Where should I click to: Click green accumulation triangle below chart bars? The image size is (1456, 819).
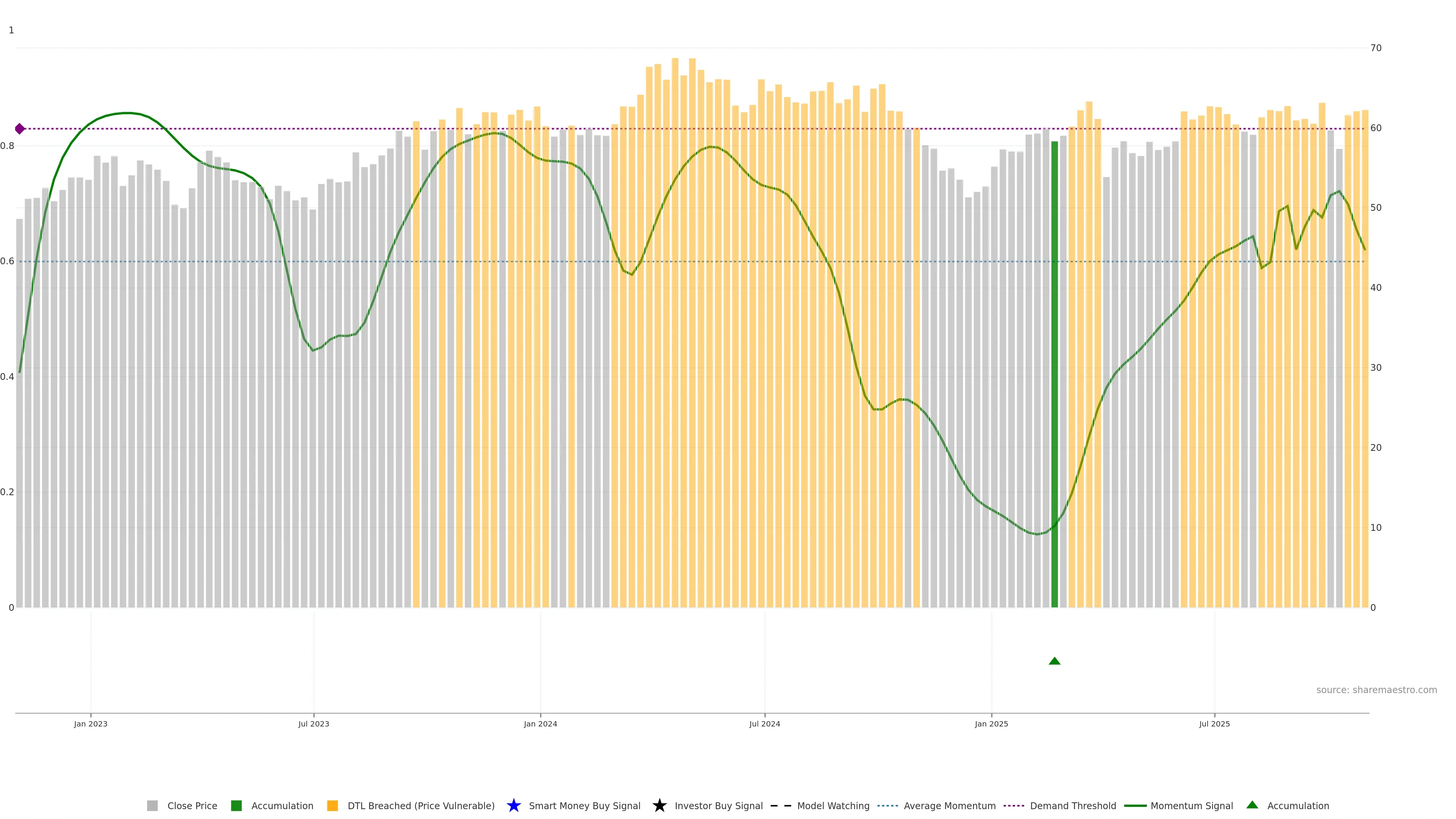(1054, 661)
